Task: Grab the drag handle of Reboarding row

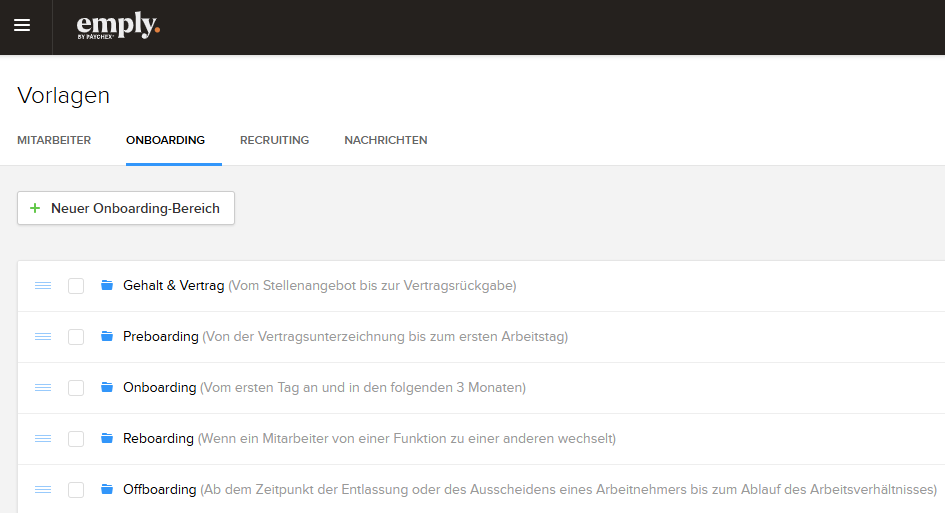Action: coord(43,438)
